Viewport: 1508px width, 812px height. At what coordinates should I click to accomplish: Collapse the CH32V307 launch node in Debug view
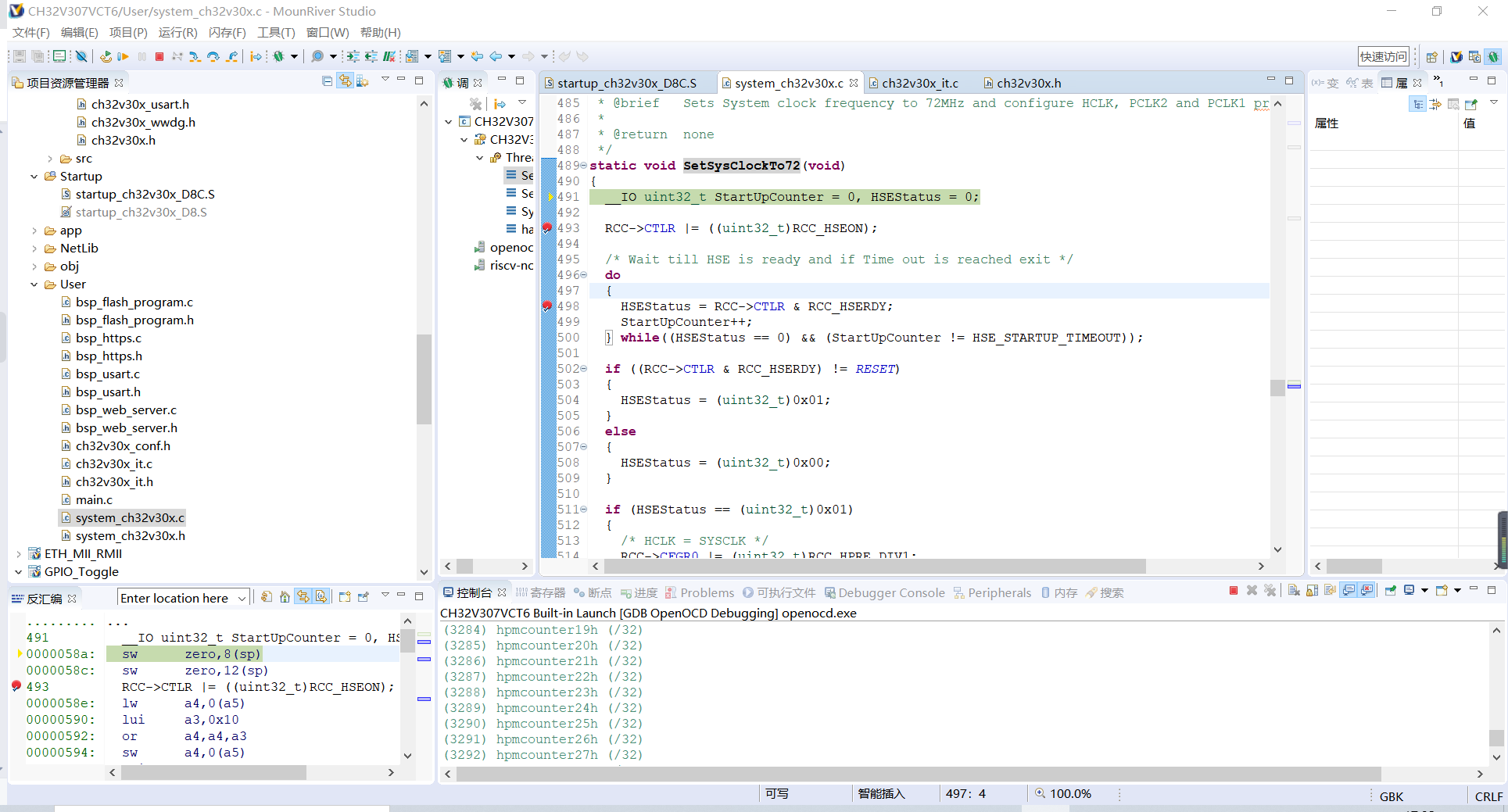pyautogui.click(x=448, y=122)
